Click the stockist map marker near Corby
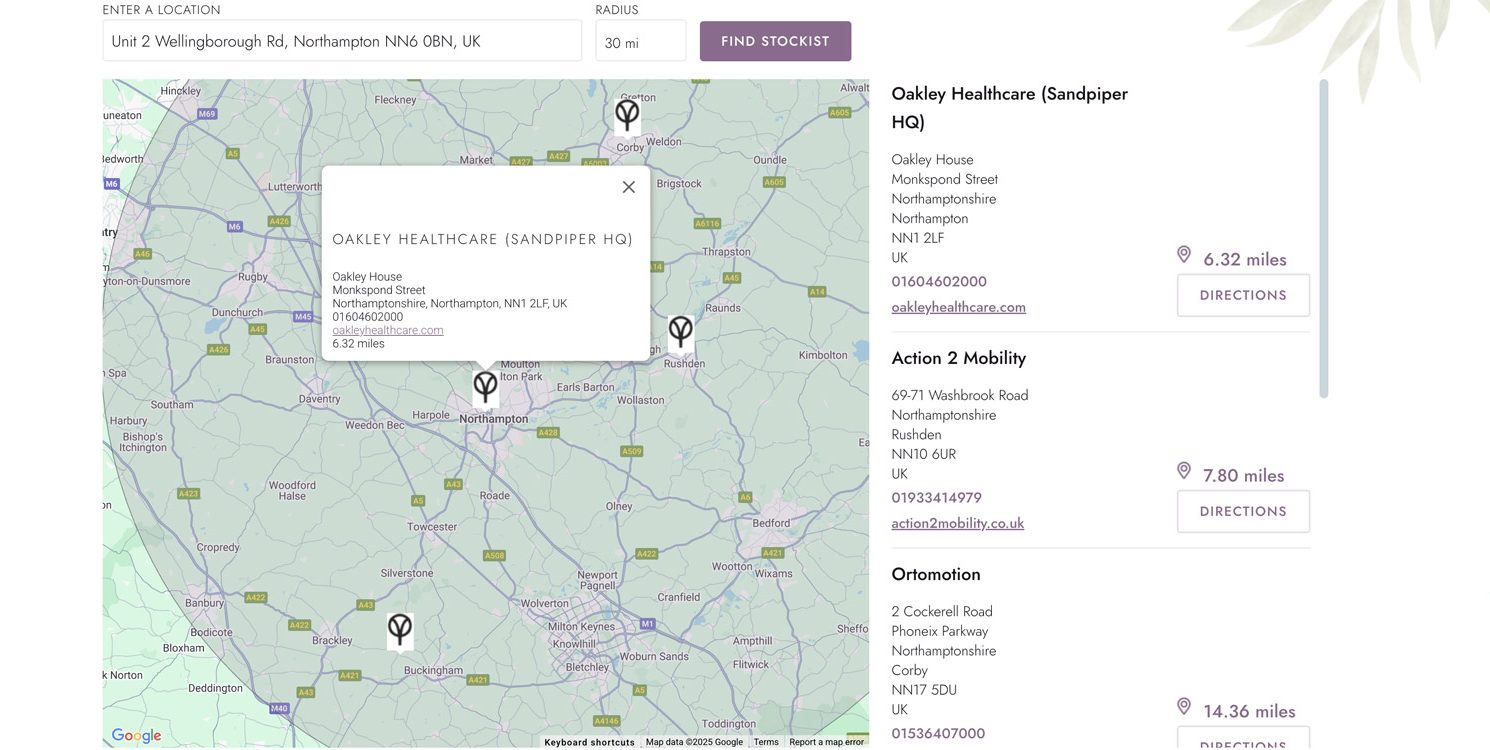 [x=627, y=116]
